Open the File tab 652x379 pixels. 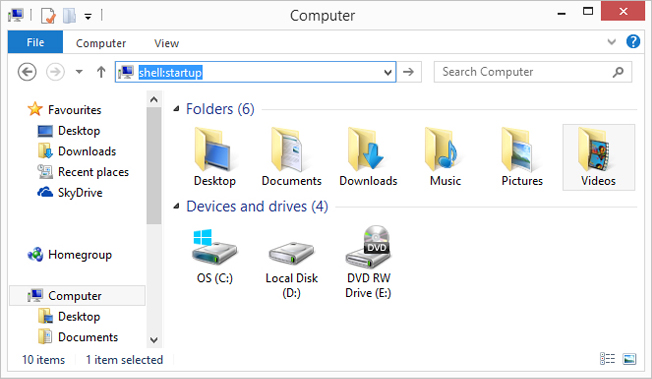click(x=35, y=42)
